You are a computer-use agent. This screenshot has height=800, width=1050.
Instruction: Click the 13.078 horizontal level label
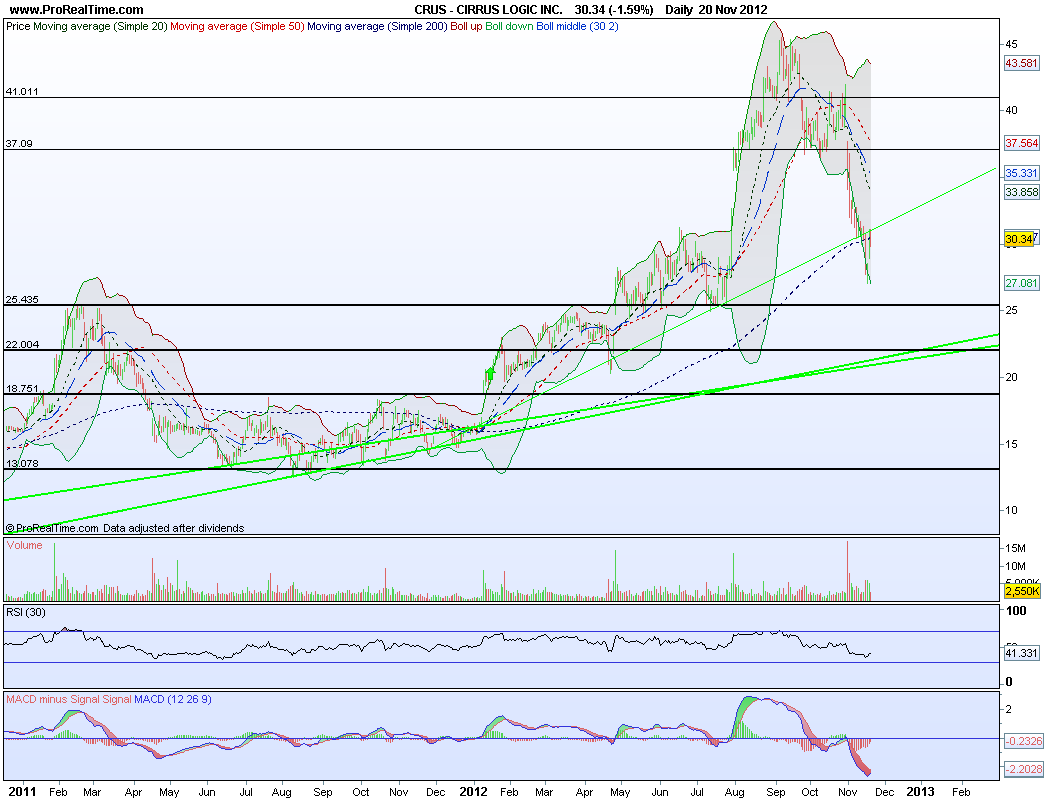(x=22, y=463)
